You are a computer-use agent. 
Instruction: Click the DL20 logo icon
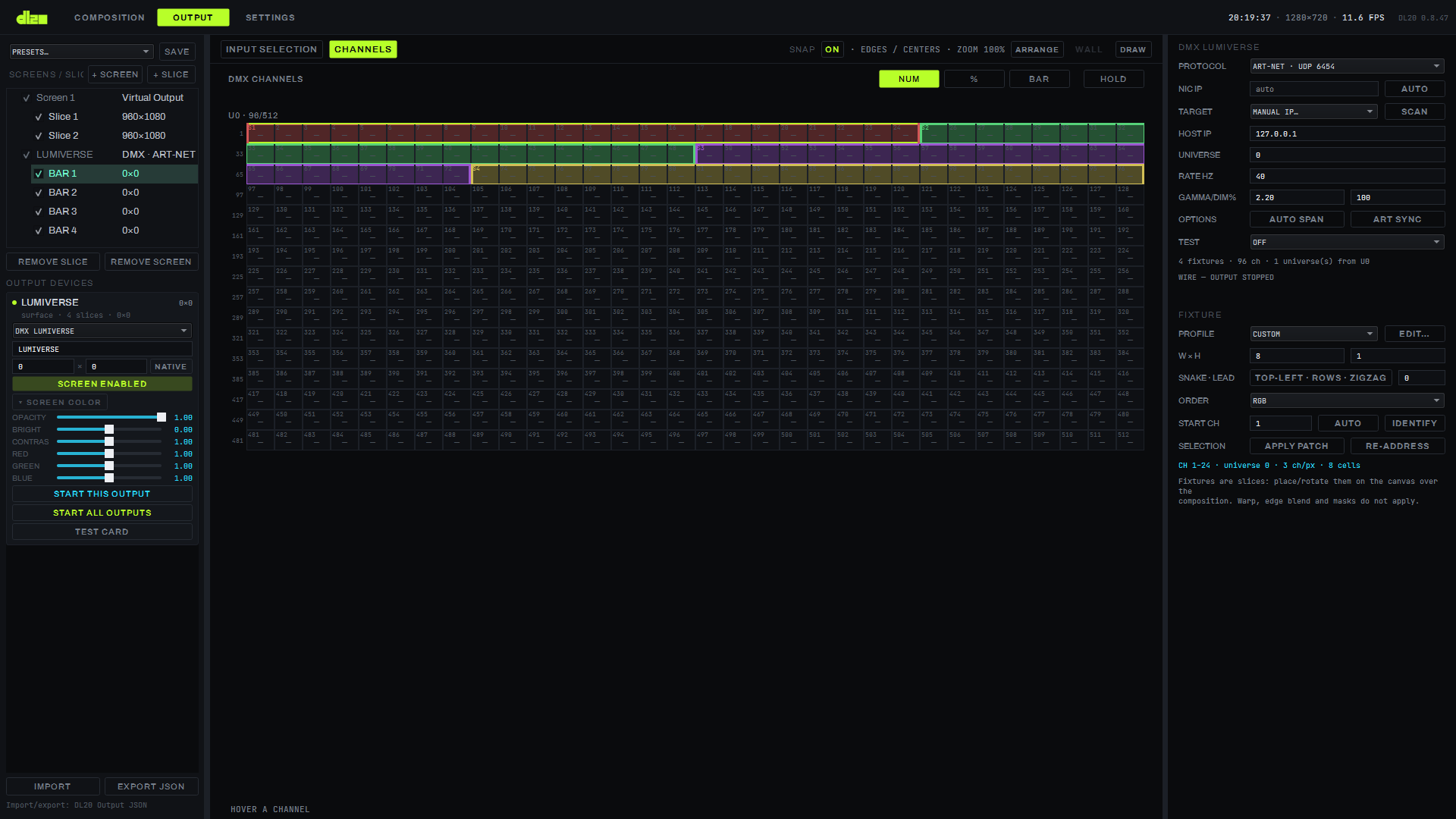[x=32, y=17]
